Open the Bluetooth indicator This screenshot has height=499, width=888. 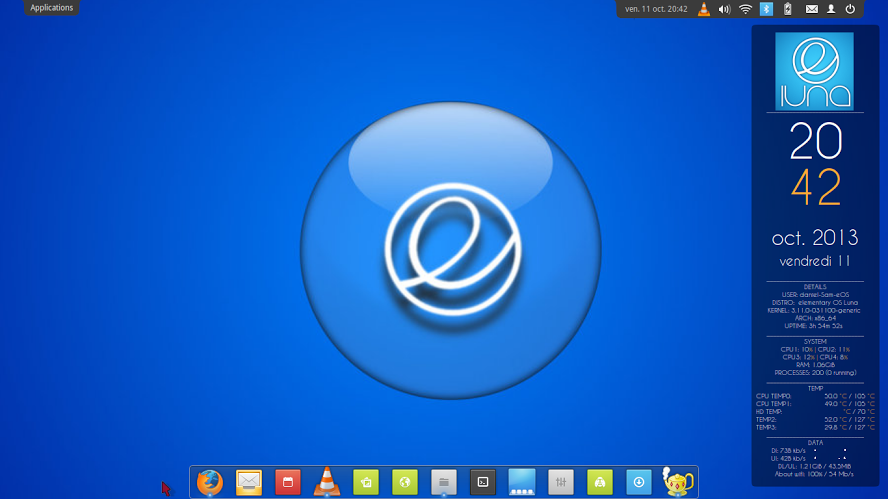766,9
